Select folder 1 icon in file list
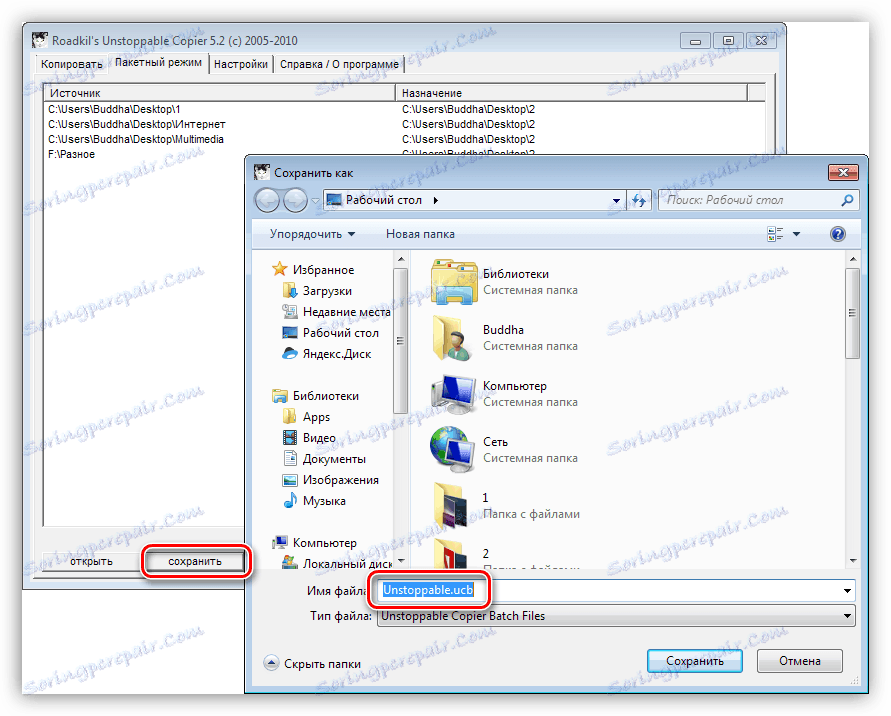891x716 pixels. pos(453,506)
